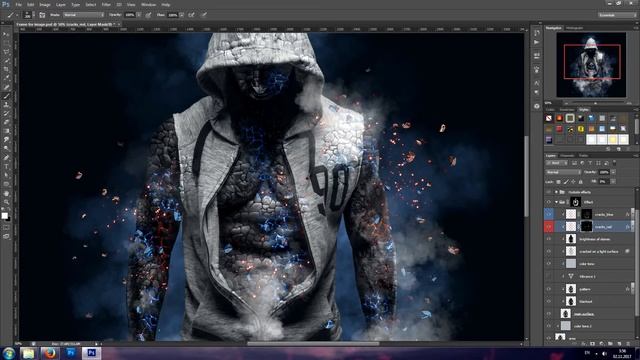Open the File menu

click(18, 4)
